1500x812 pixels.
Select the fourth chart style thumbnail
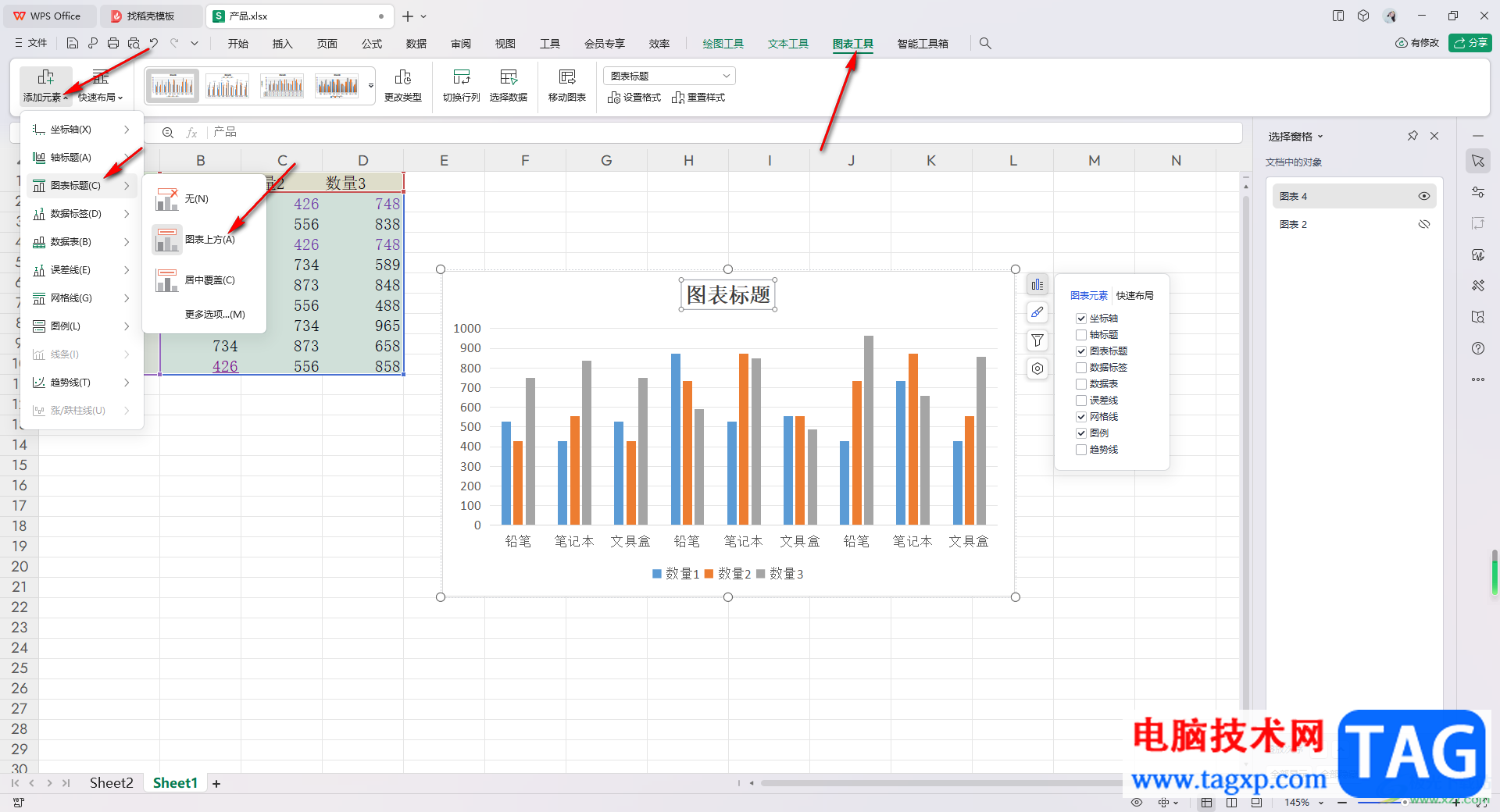click(x=337, y=85)
